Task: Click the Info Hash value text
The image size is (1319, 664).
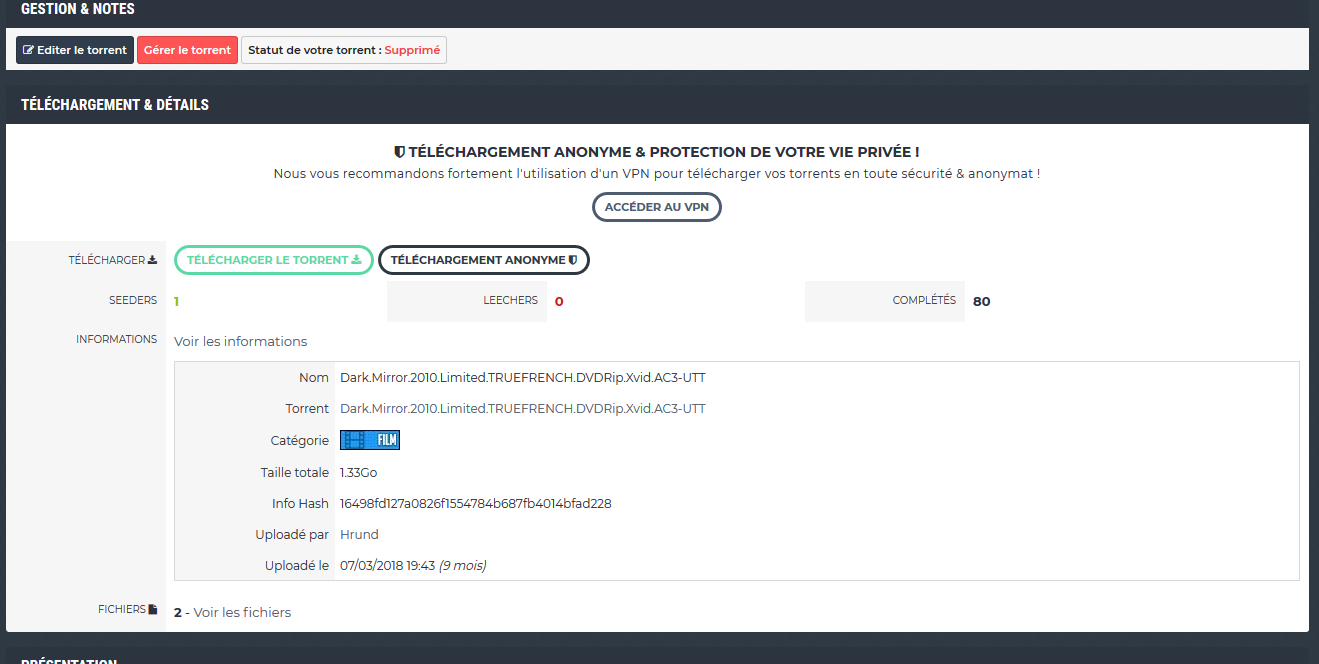Action: coord(475,503)
